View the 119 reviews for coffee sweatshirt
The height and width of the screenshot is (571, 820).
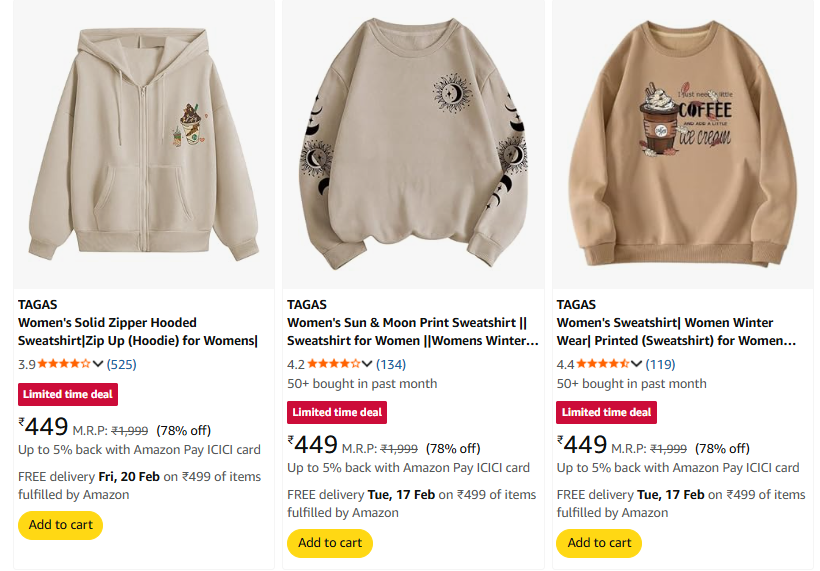click(660, 364)
